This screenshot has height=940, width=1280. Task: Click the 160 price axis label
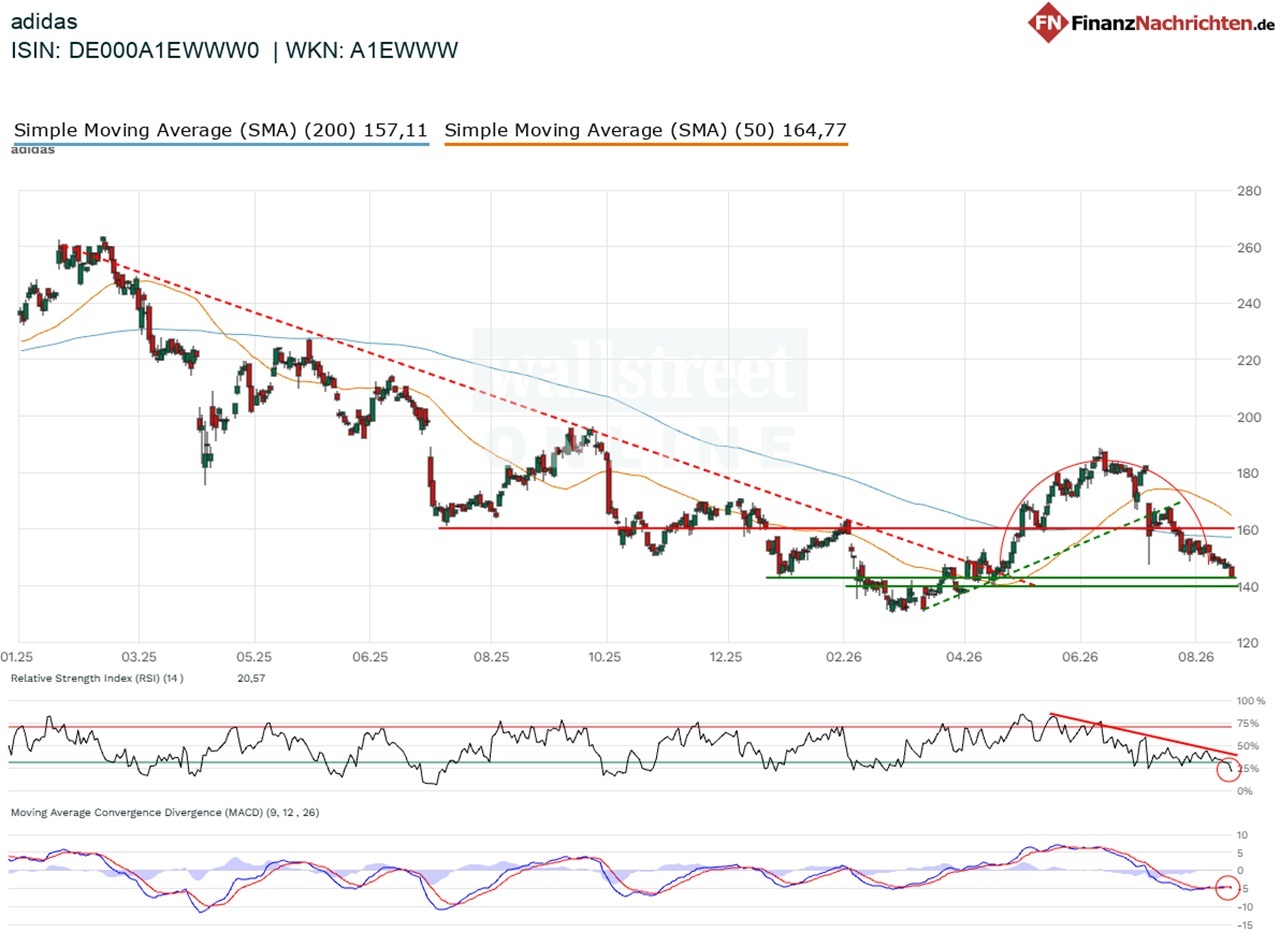(x=1250, y=529)
